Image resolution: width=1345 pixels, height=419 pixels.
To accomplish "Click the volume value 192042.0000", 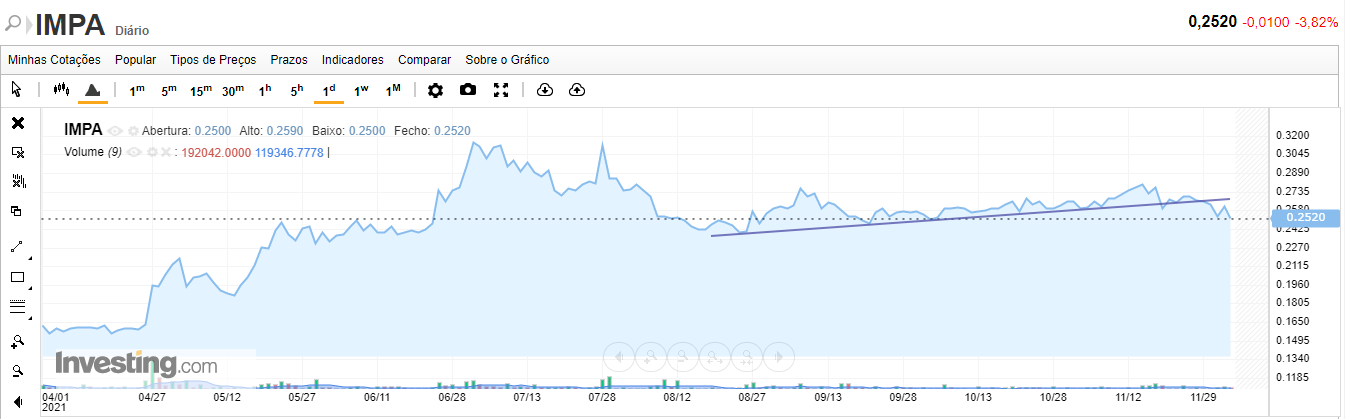I will (x=216, y=152).
